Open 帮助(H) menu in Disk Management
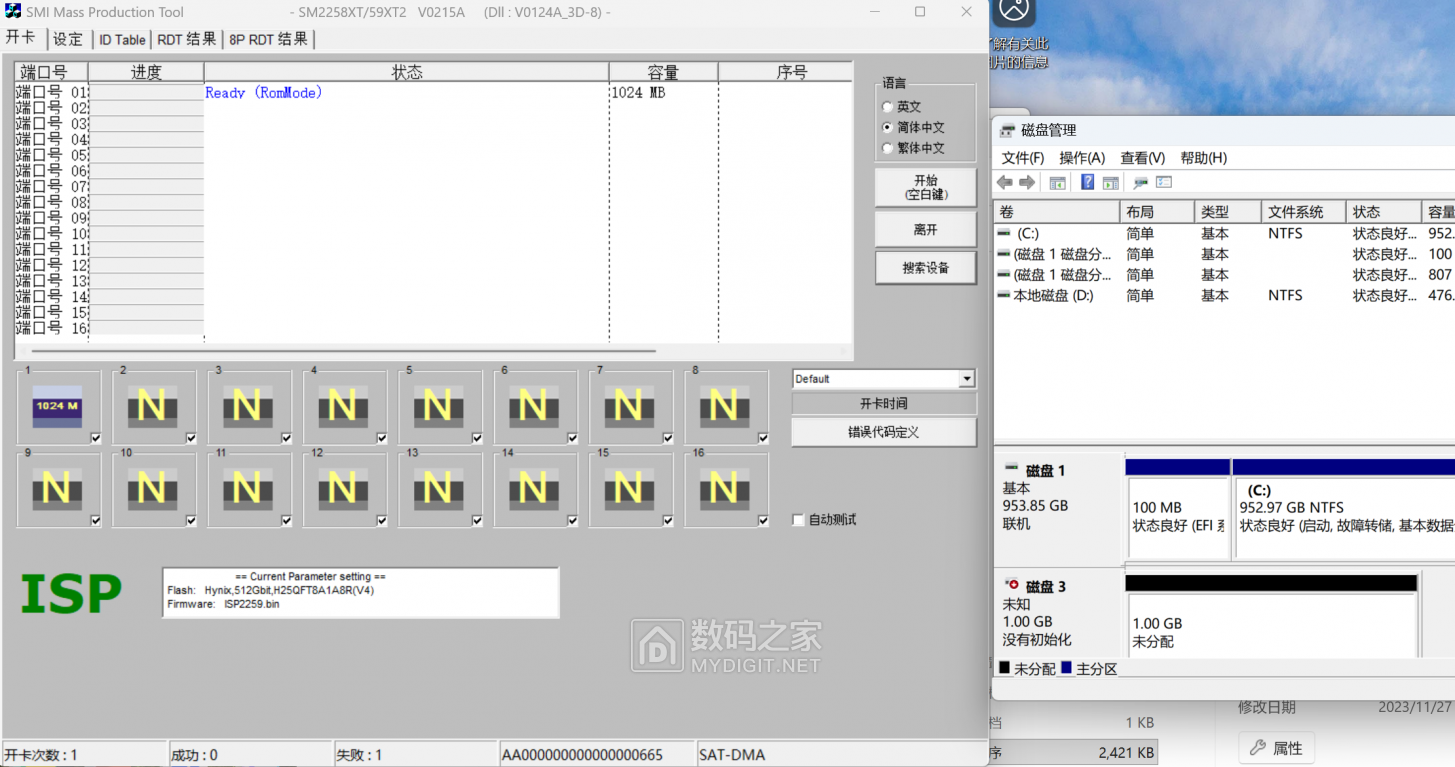This screenshot has height=767, width=1455. (x=1204, y=158)
